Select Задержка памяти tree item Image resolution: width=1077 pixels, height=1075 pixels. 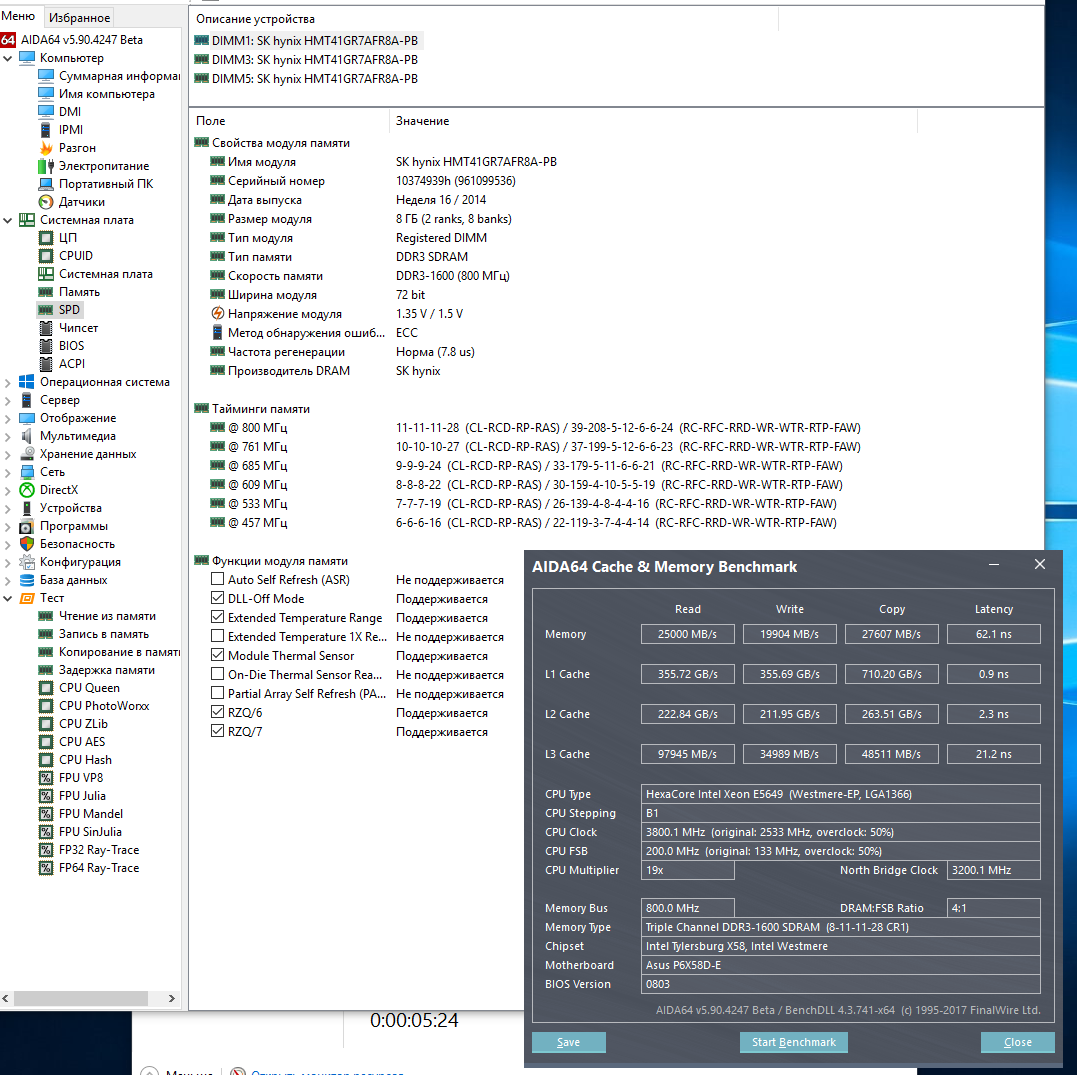[106, 670]
